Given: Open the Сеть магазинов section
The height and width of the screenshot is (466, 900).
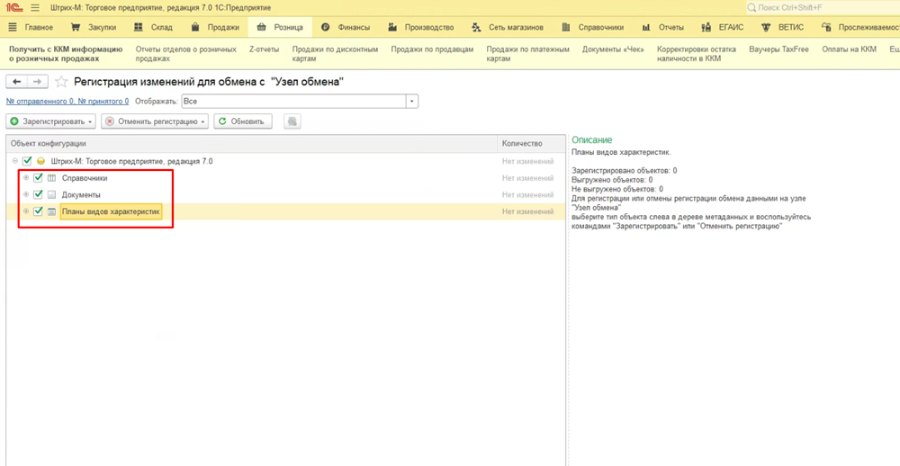Looking at the screenshot, I should click(507, 28).
